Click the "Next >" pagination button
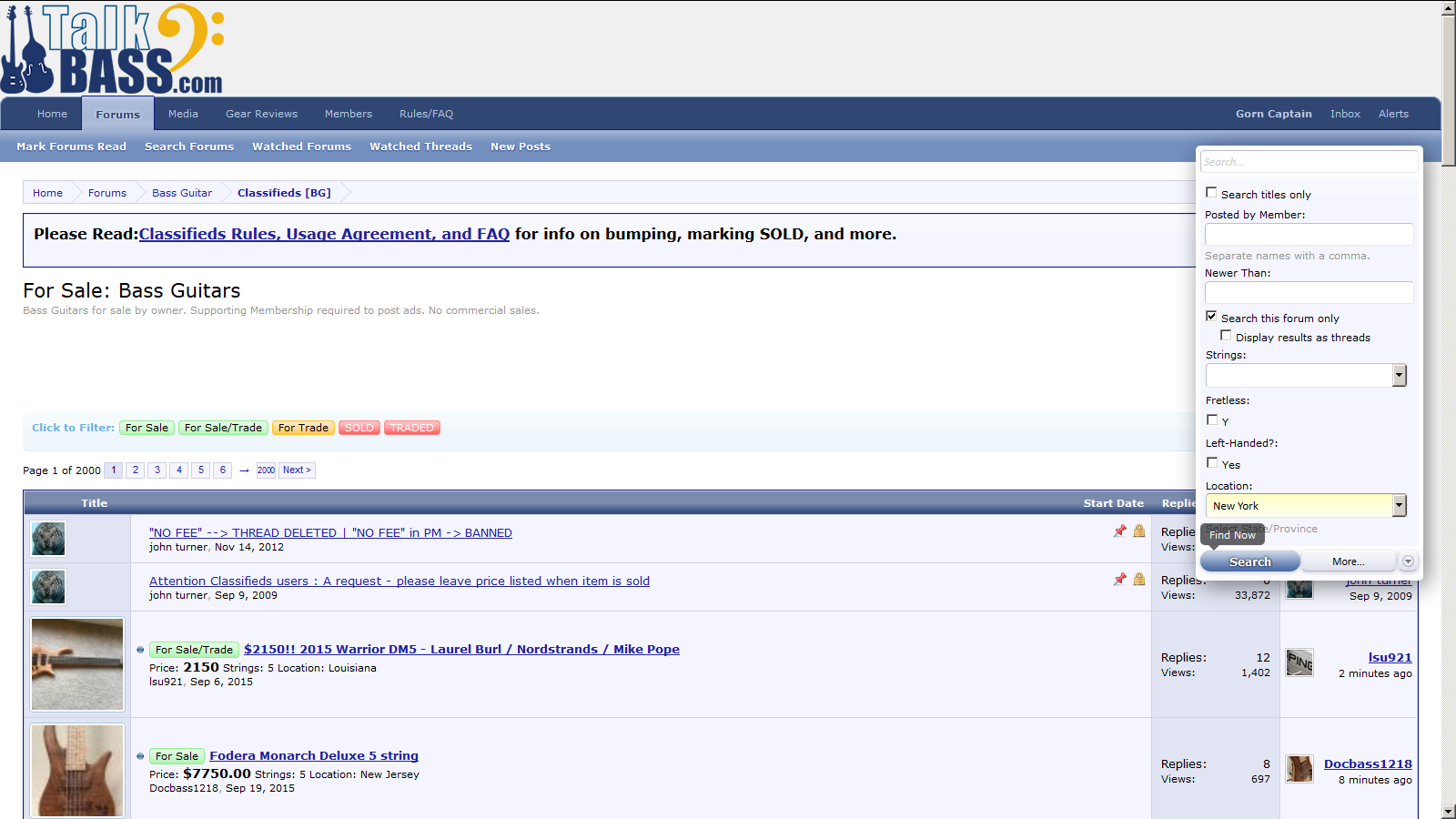This screenshot has width=1456, height=819. pyautogui.click(x=297, y=470)
